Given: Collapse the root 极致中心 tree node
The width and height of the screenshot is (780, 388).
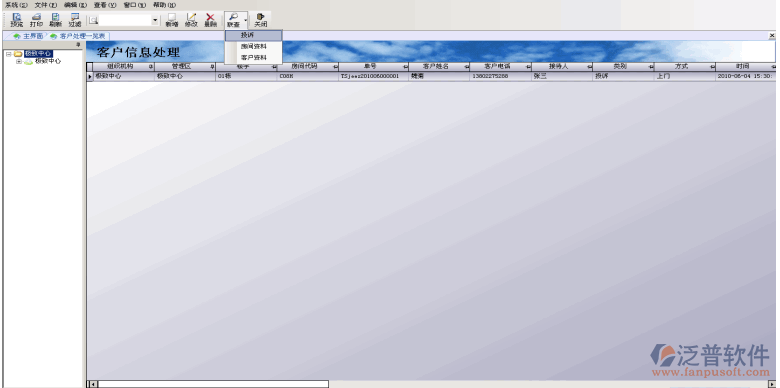Looking at the screenshot, I should pyautogui.click(x=8, y=54).
